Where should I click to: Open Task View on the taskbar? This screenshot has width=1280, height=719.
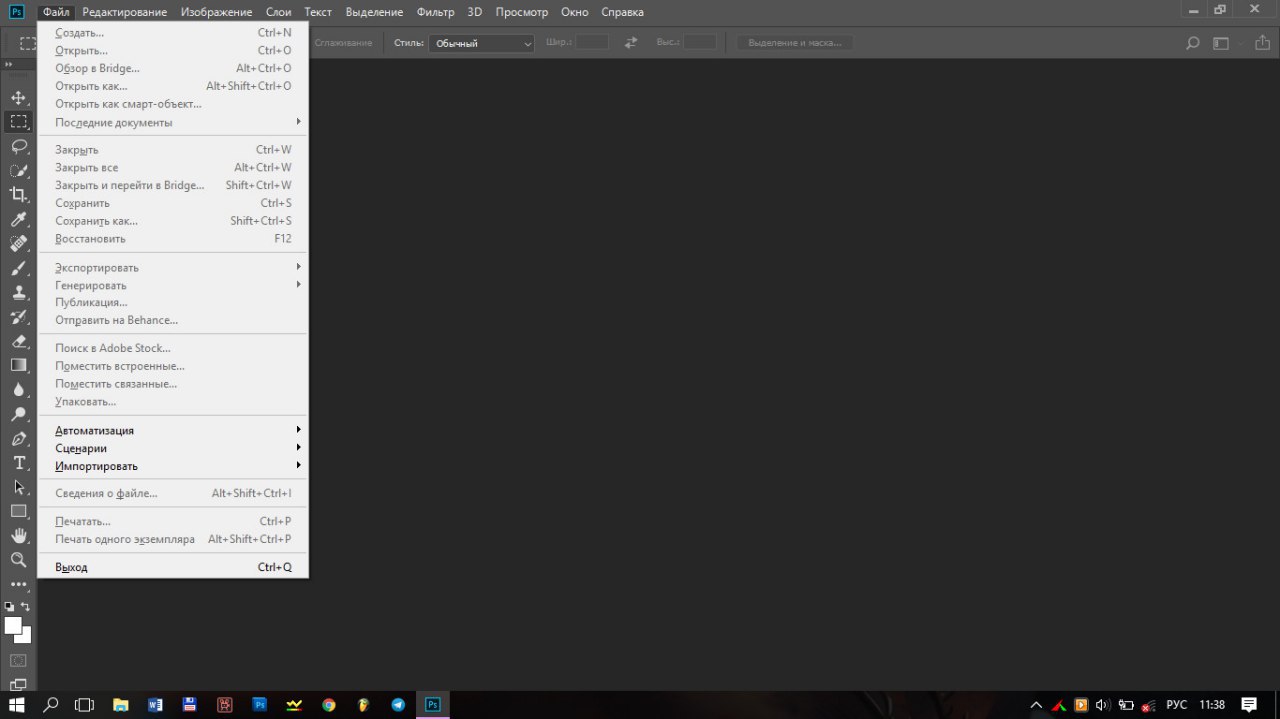(x=84, y=704)
